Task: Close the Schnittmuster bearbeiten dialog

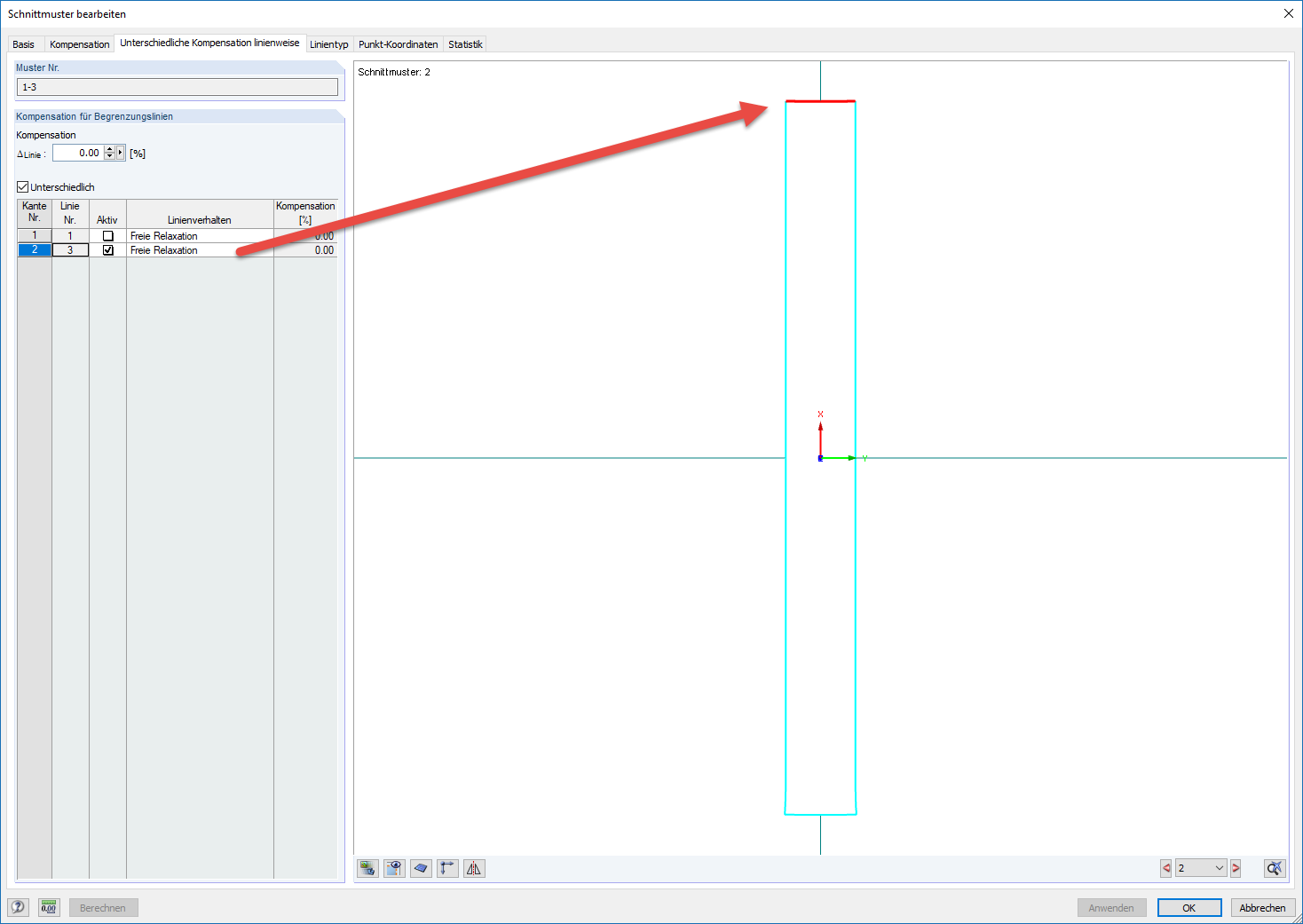Action: pyautogui.click(x=1288, y=13)
